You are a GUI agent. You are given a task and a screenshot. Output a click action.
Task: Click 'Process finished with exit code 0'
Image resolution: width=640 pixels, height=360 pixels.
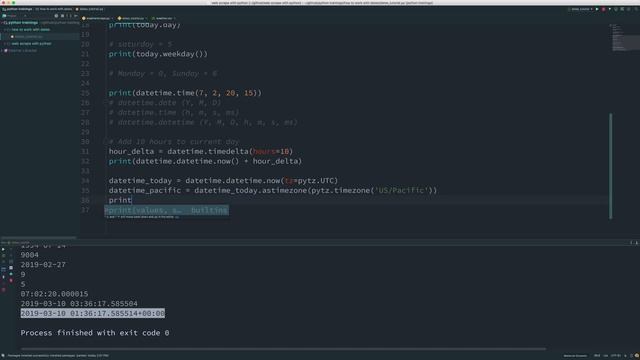(95, 333)
